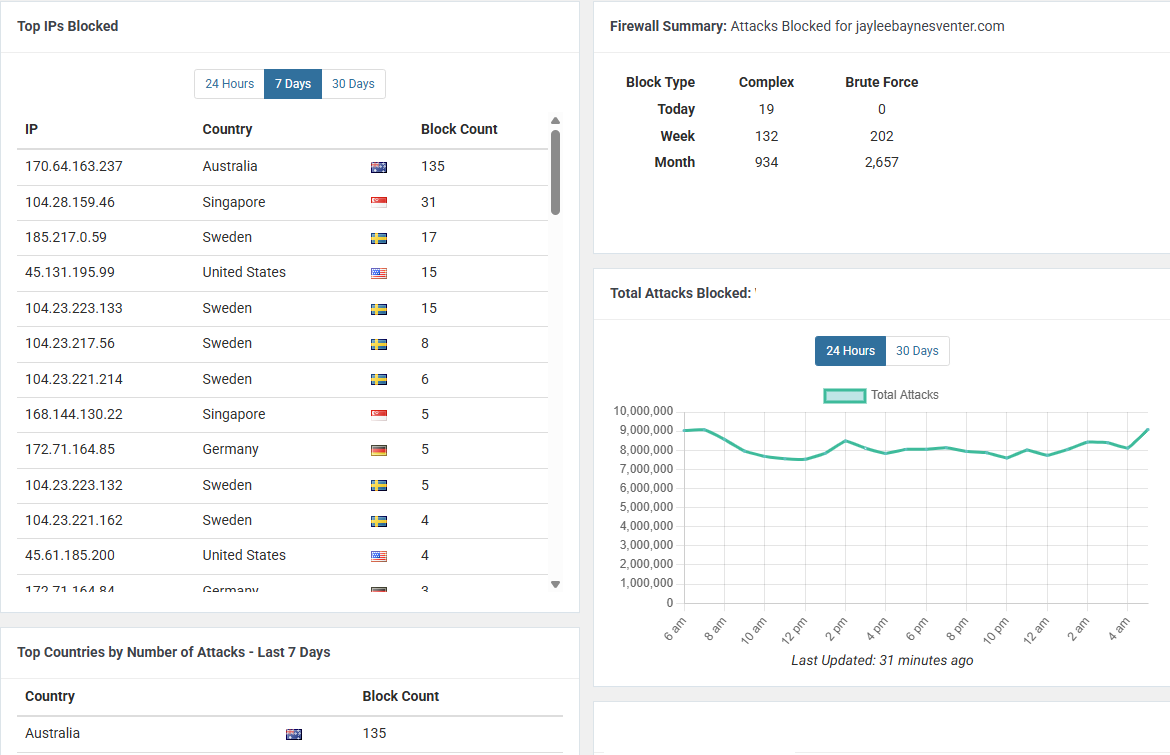Click the IP address 170.64.163.237
This screenshot has width=1170, height=755.
(74, 166)
